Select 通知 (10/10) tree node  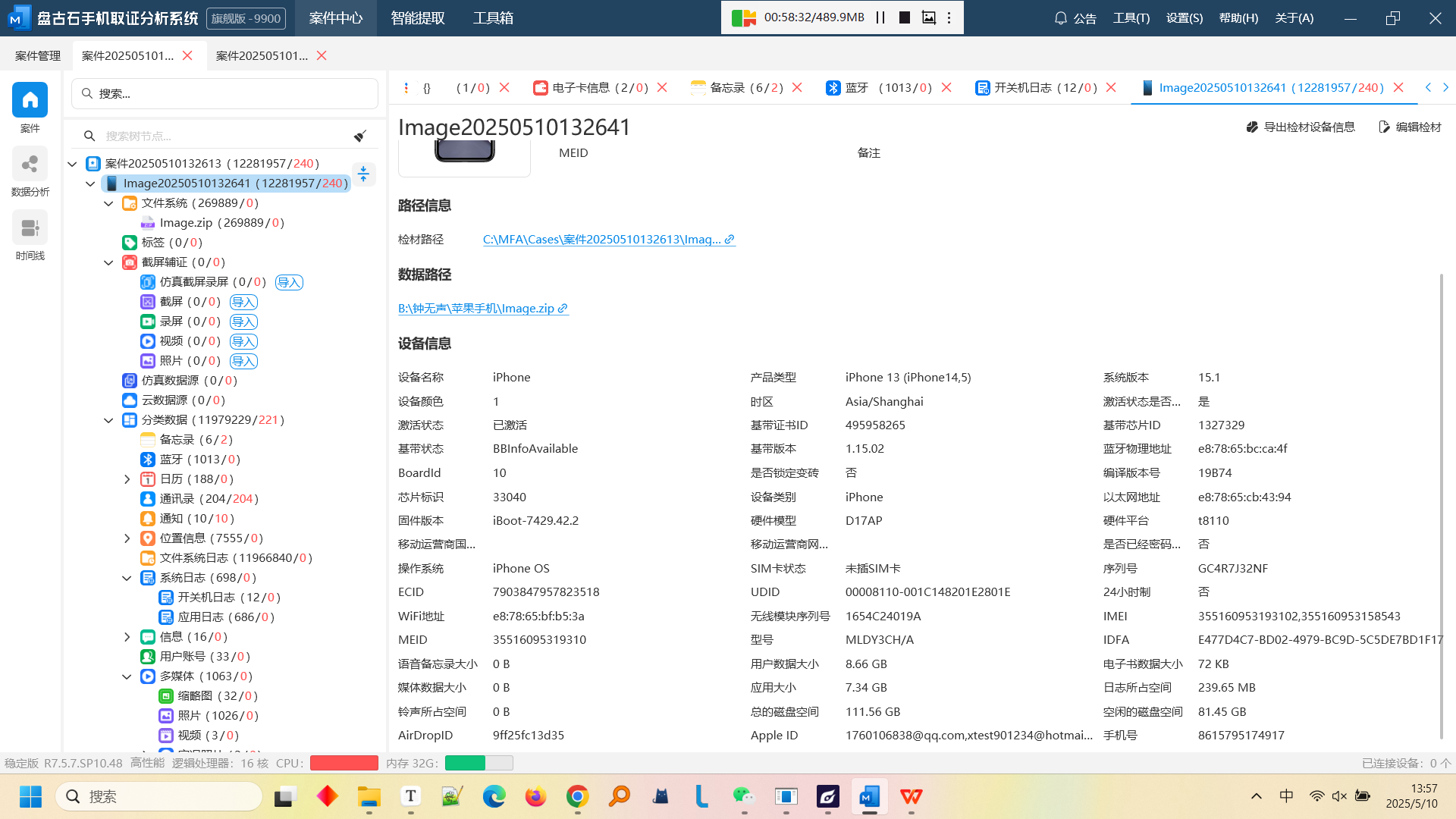pos(187,519)
